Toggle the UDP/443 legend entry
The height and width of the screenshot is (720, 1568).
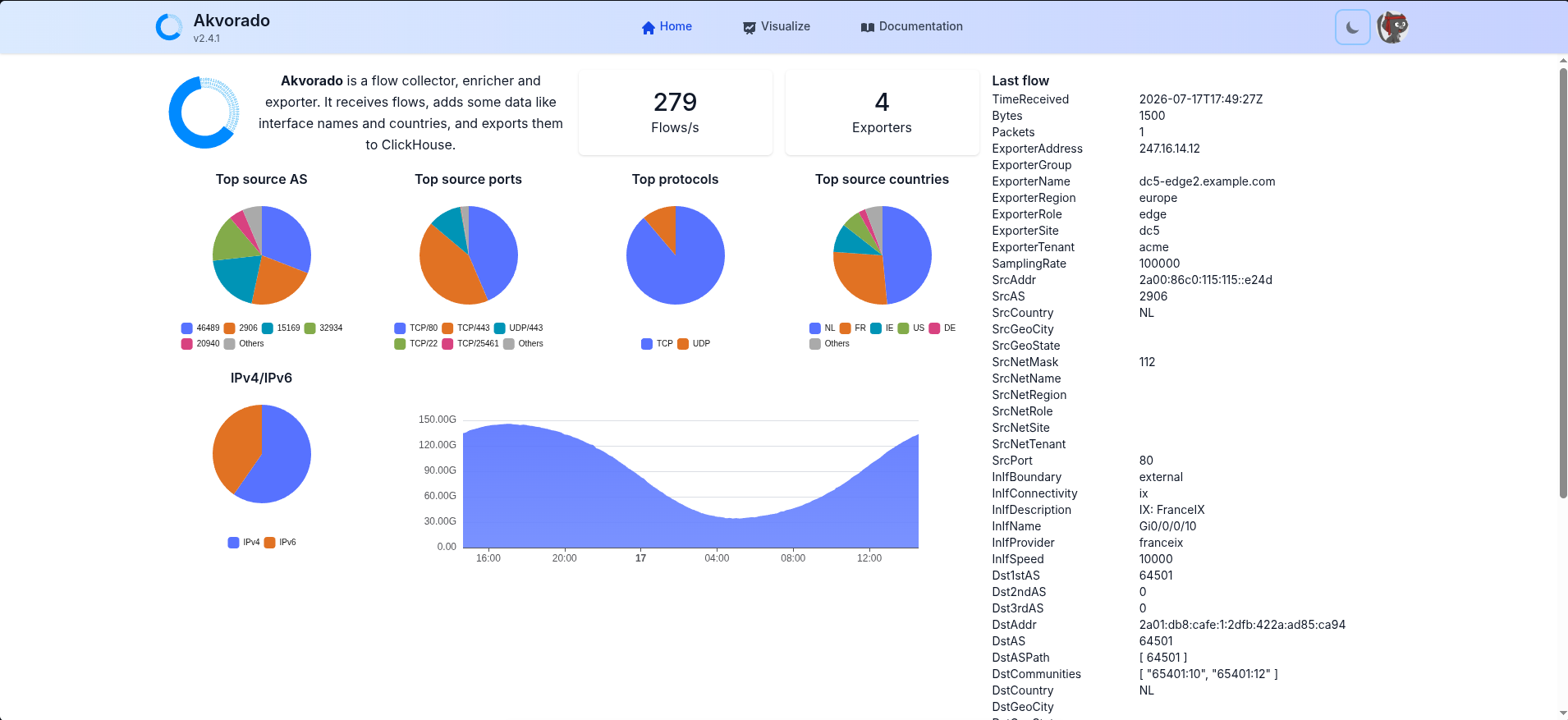click(x=518, y=328)
